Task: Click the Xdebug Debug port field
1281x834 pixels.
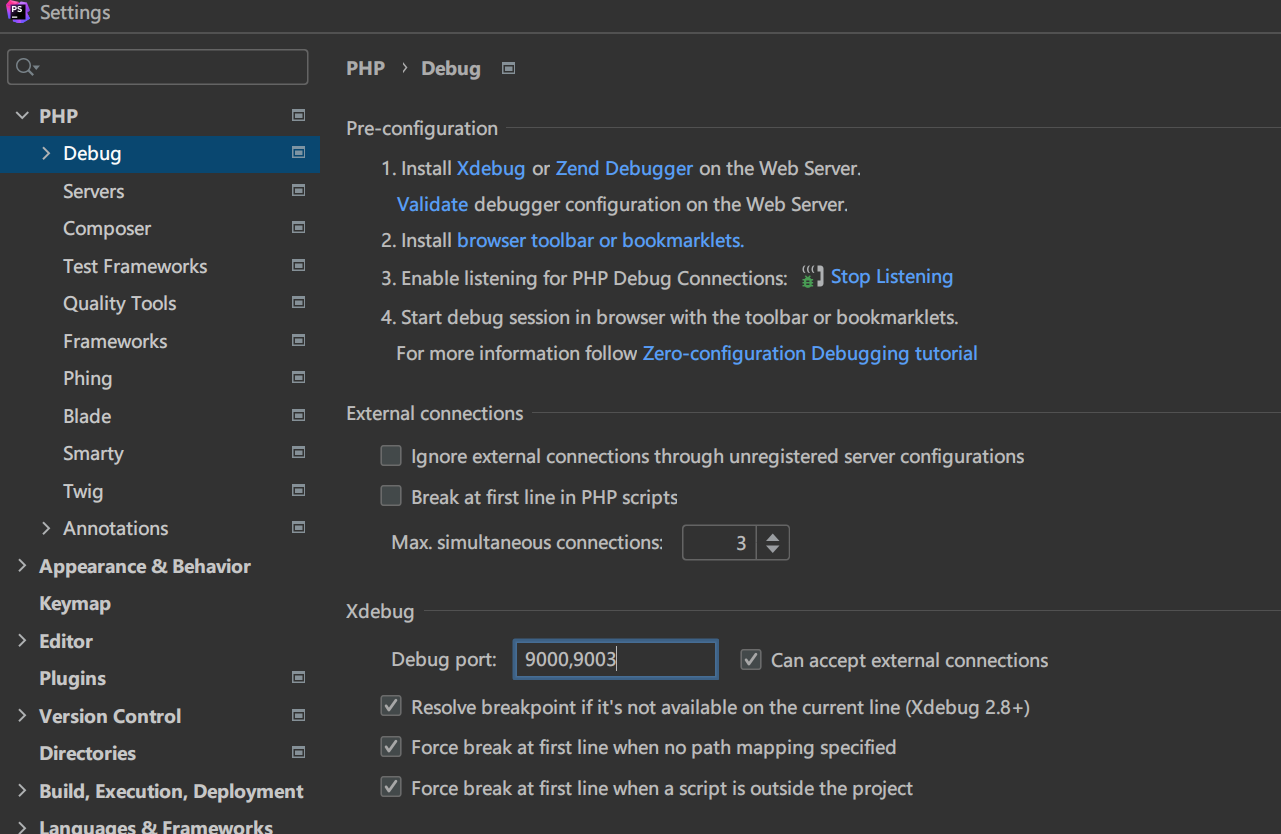Action: pyautogui.click(x=615, y=660)
